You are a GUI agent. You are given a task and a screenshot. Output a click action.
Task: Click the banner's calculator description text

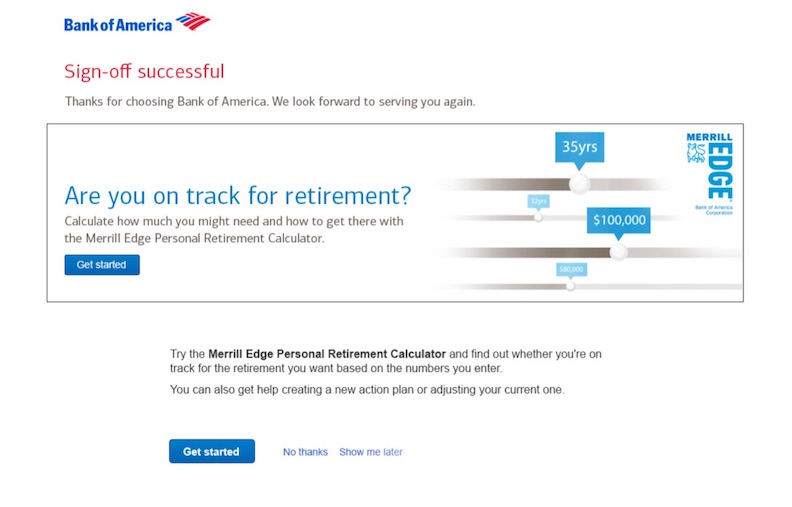click(234, 230)
